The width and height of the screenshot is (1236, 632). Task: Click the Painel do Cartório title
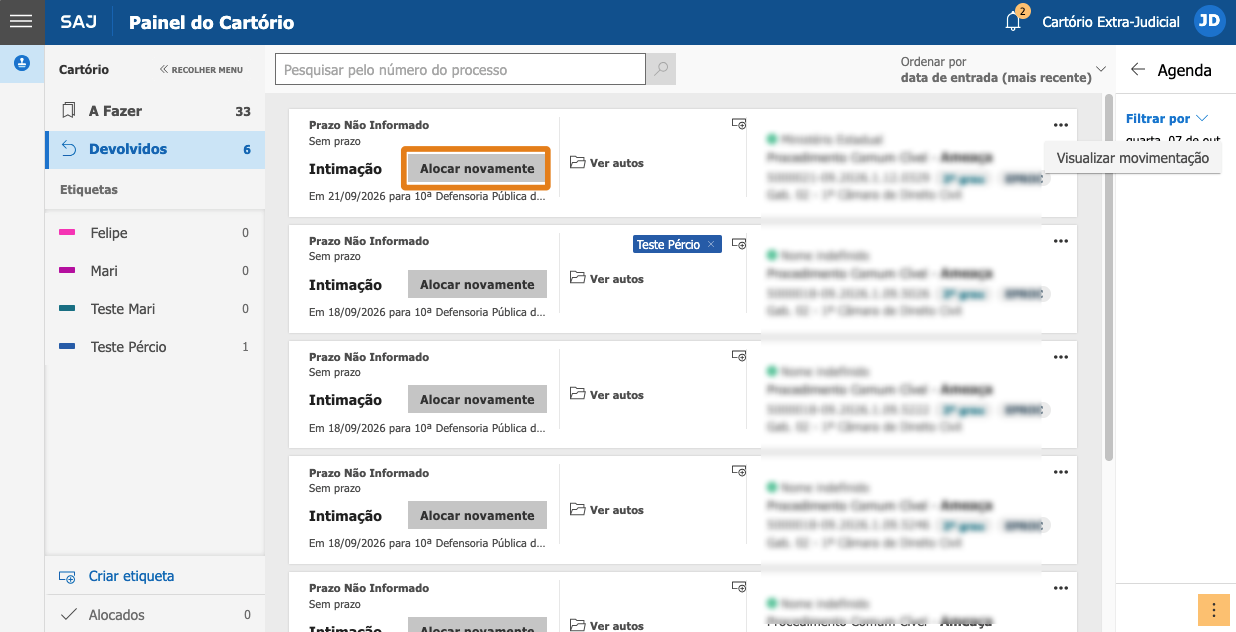212,22
